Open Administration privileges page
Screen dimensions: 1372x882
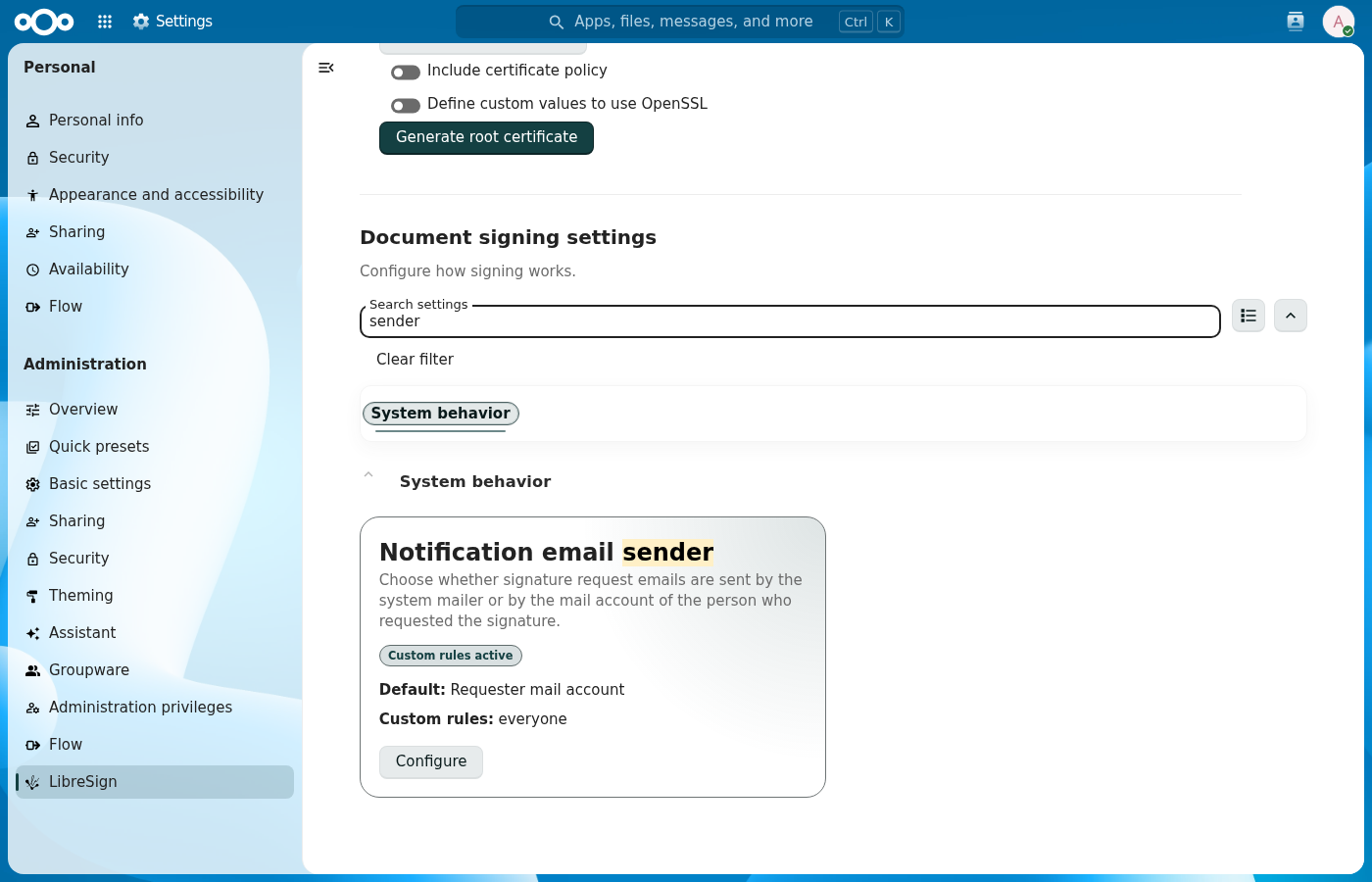(x=155, y=708)
